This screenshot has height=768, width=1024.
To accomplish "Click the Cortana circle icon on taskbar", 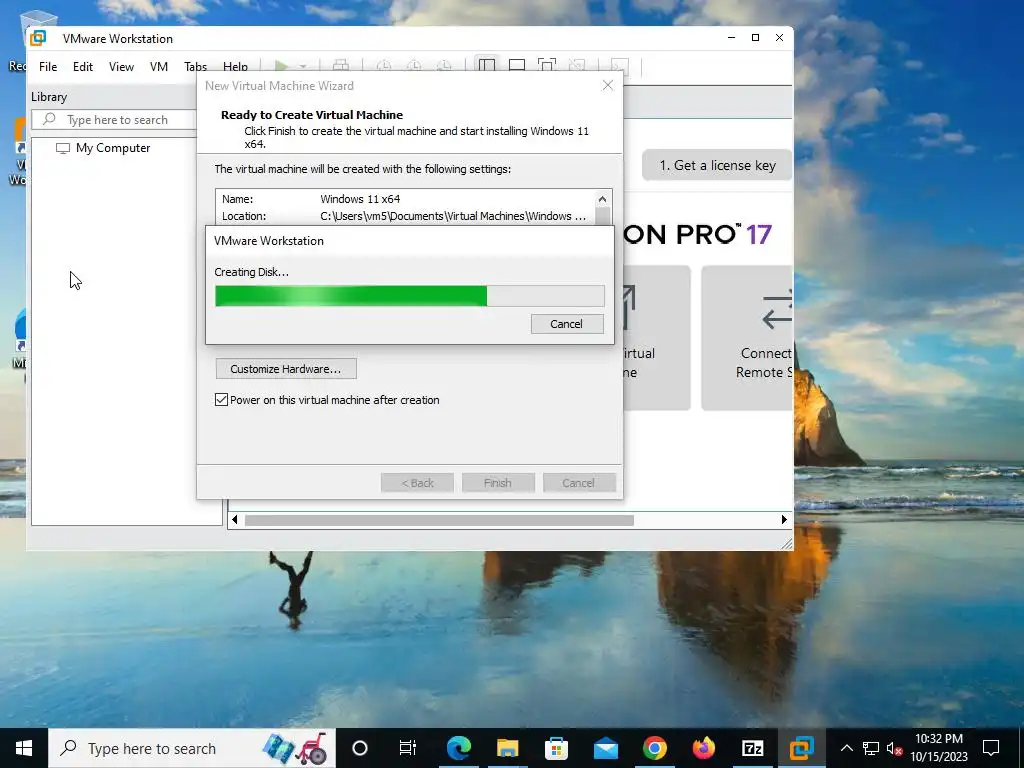I will (x=360, y=748).
